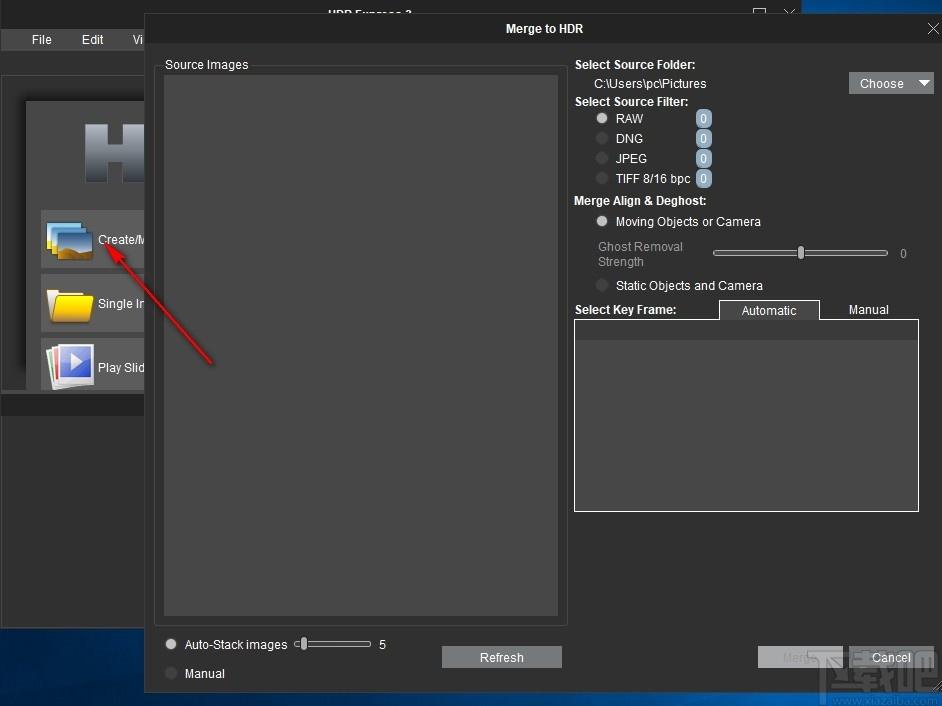942x706 pixels.
Task: Click the Cancel button
Action: [891, 657]
